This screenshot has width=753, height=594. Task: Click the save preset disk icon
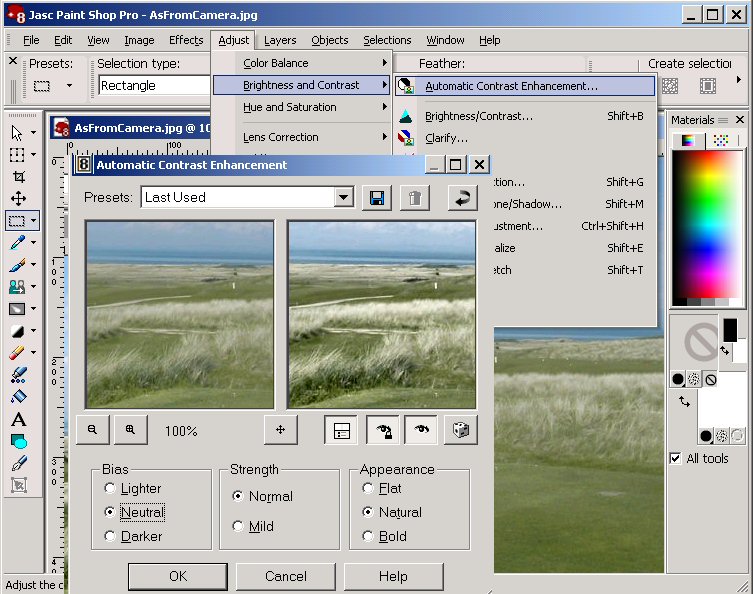tap(377, 198)
